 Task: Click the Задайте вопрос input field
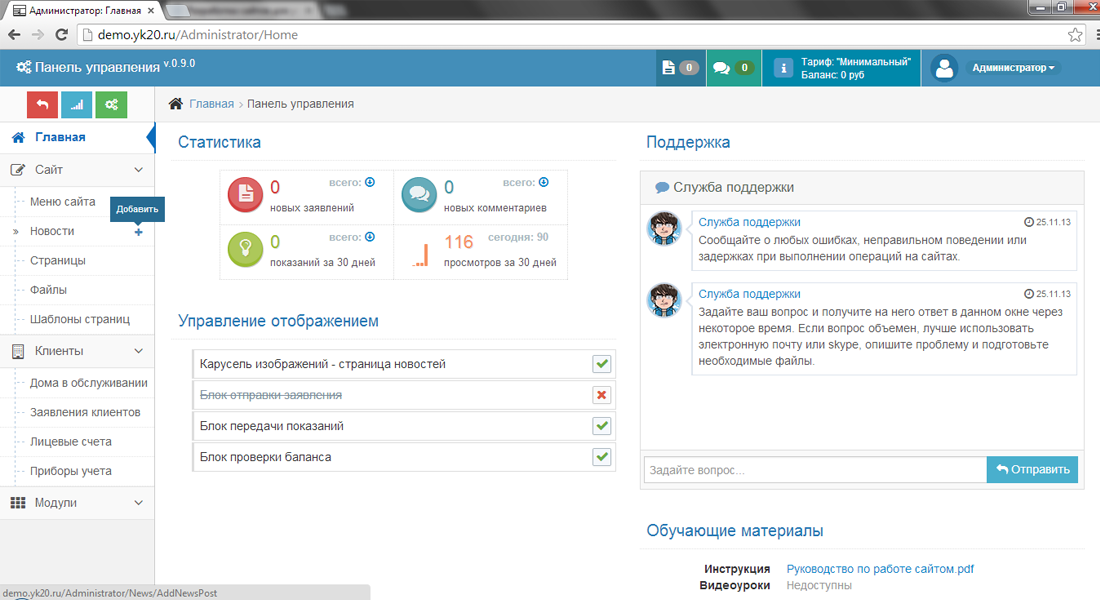(814, 470)
